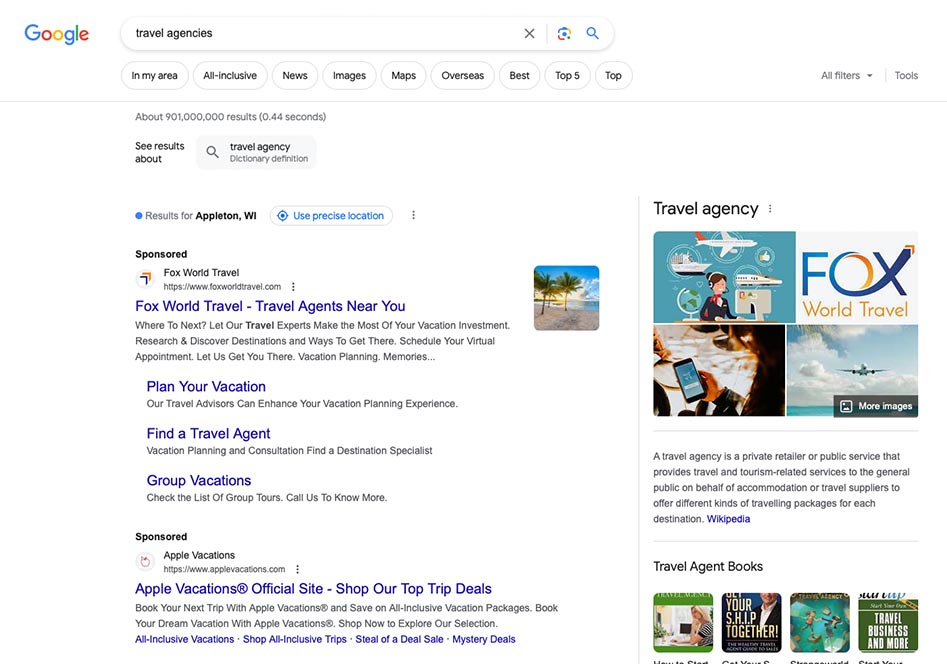Click the Use precise location button

click(331, 216)
